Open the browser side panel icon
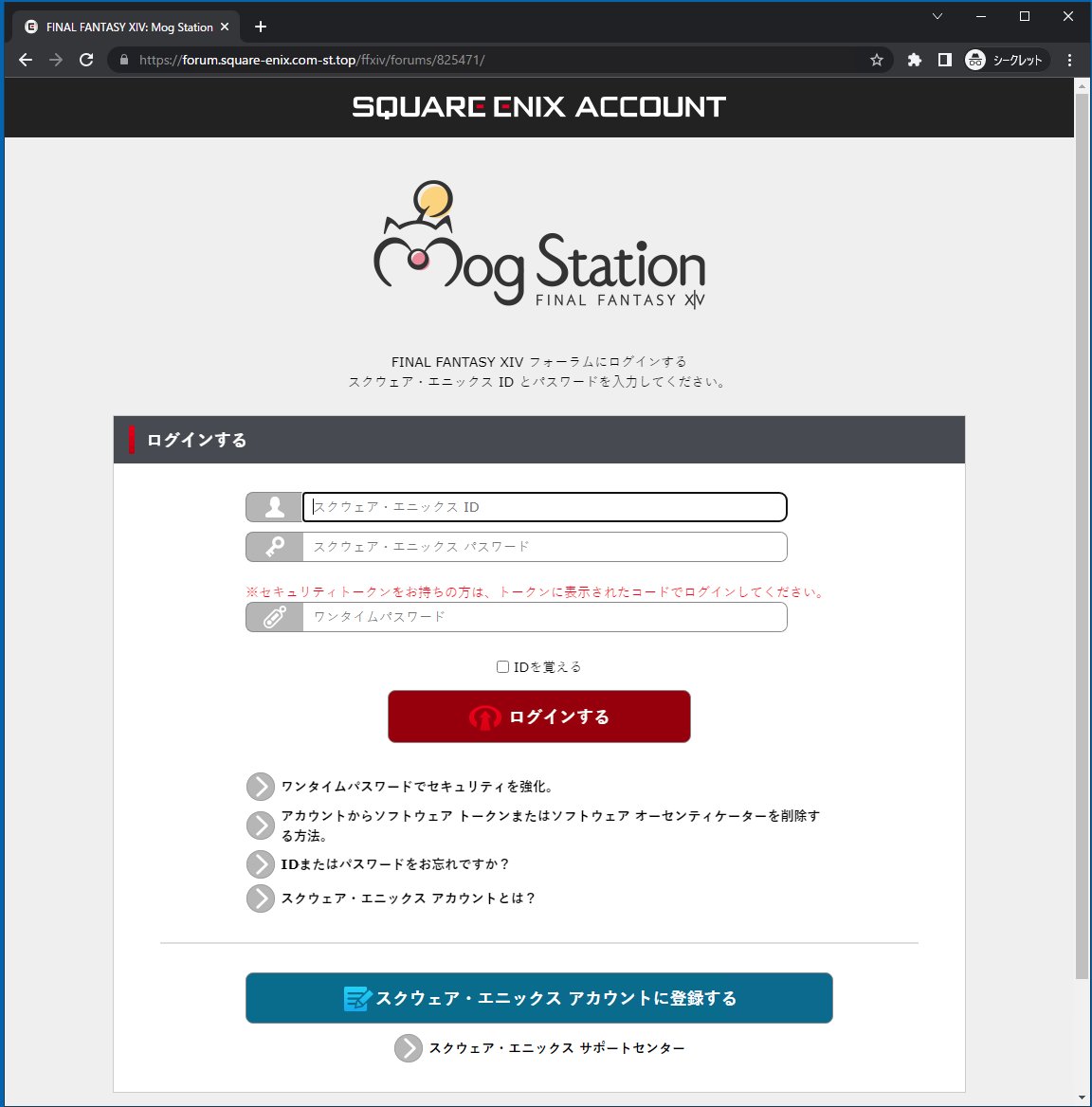Screen dimensions: 1092x1107 tap(944, 60)
